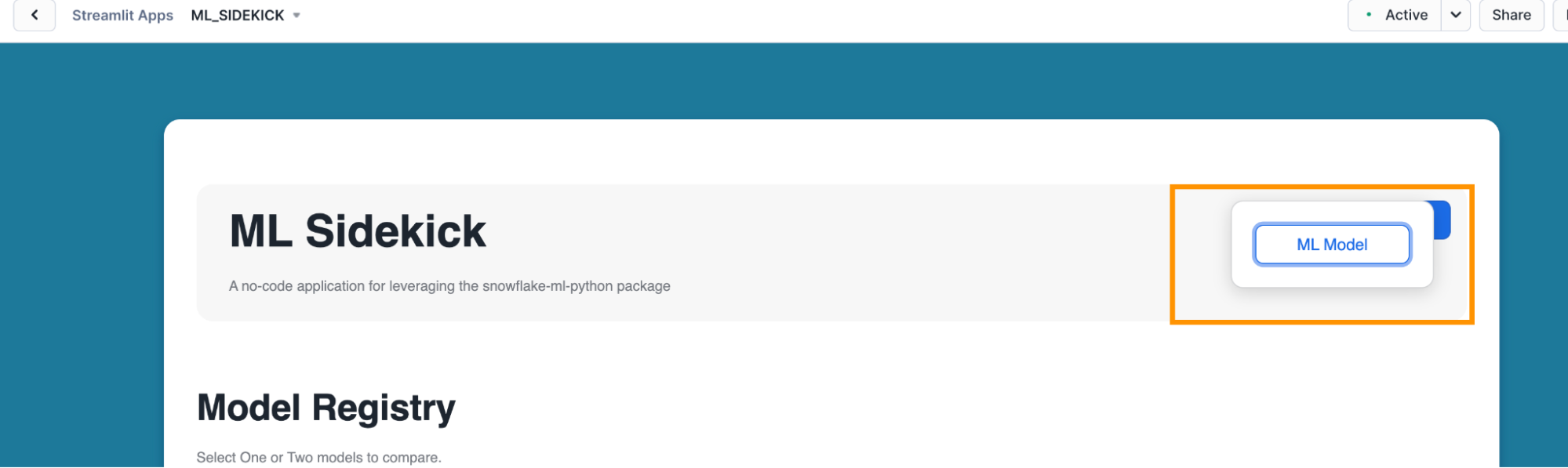Click the 'Select One or Two models' text
Screen dimensions: 1568x468
coord(318,457)
